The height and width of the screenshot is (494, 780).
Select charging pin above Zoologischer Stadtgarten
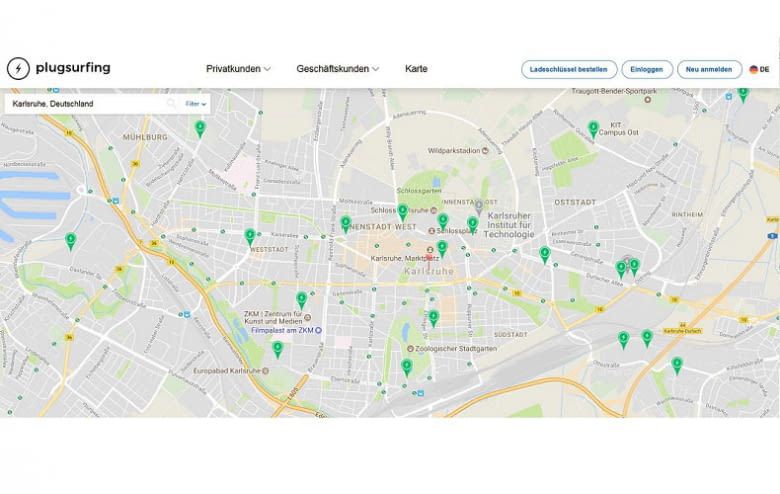(x=434, y=318)
